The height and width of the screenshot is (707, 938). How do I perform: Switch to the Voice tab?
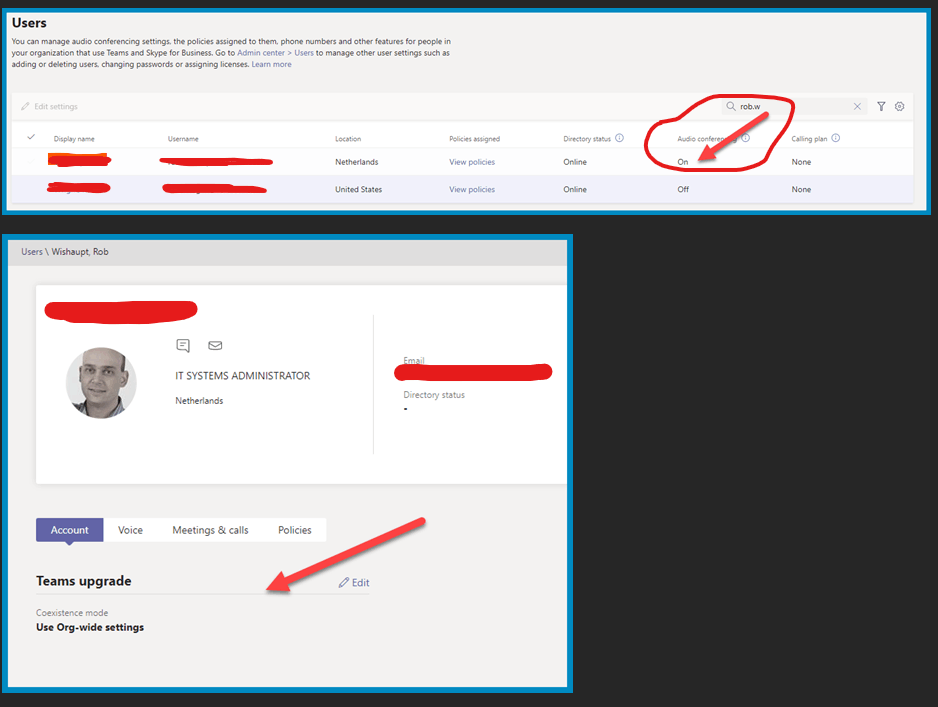130,530
